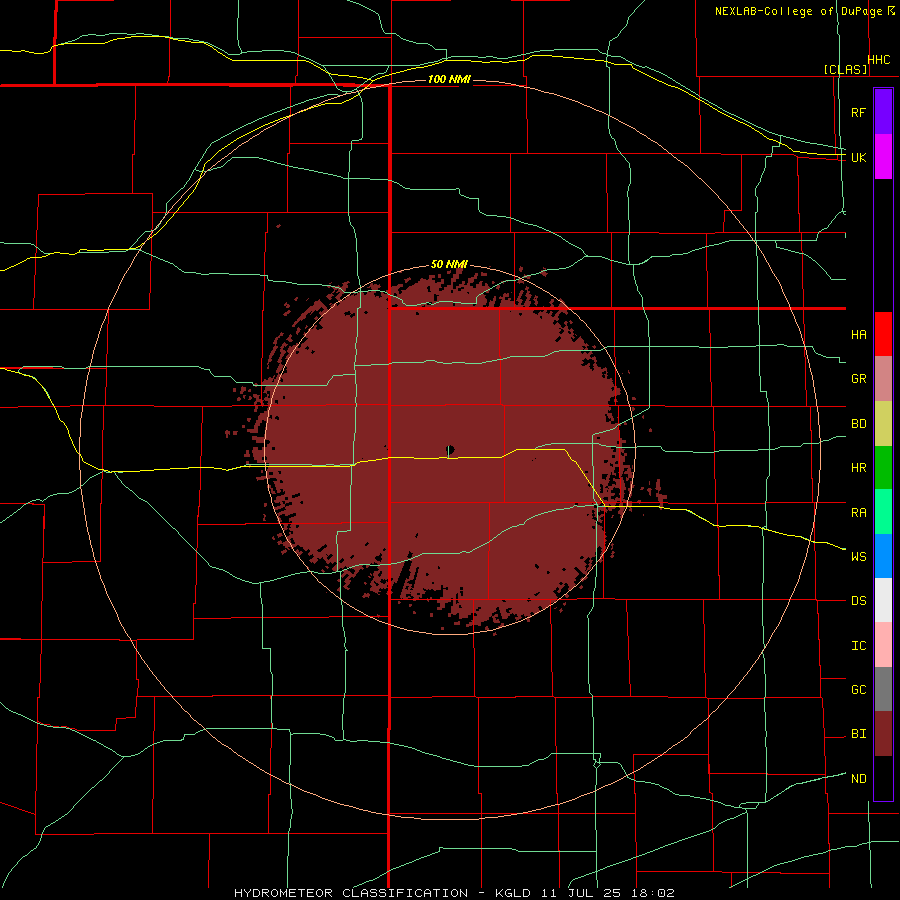Click the BI dark red legend swatch
The height and width of the screenshot is (900, 900).
[x=883, y=734]
